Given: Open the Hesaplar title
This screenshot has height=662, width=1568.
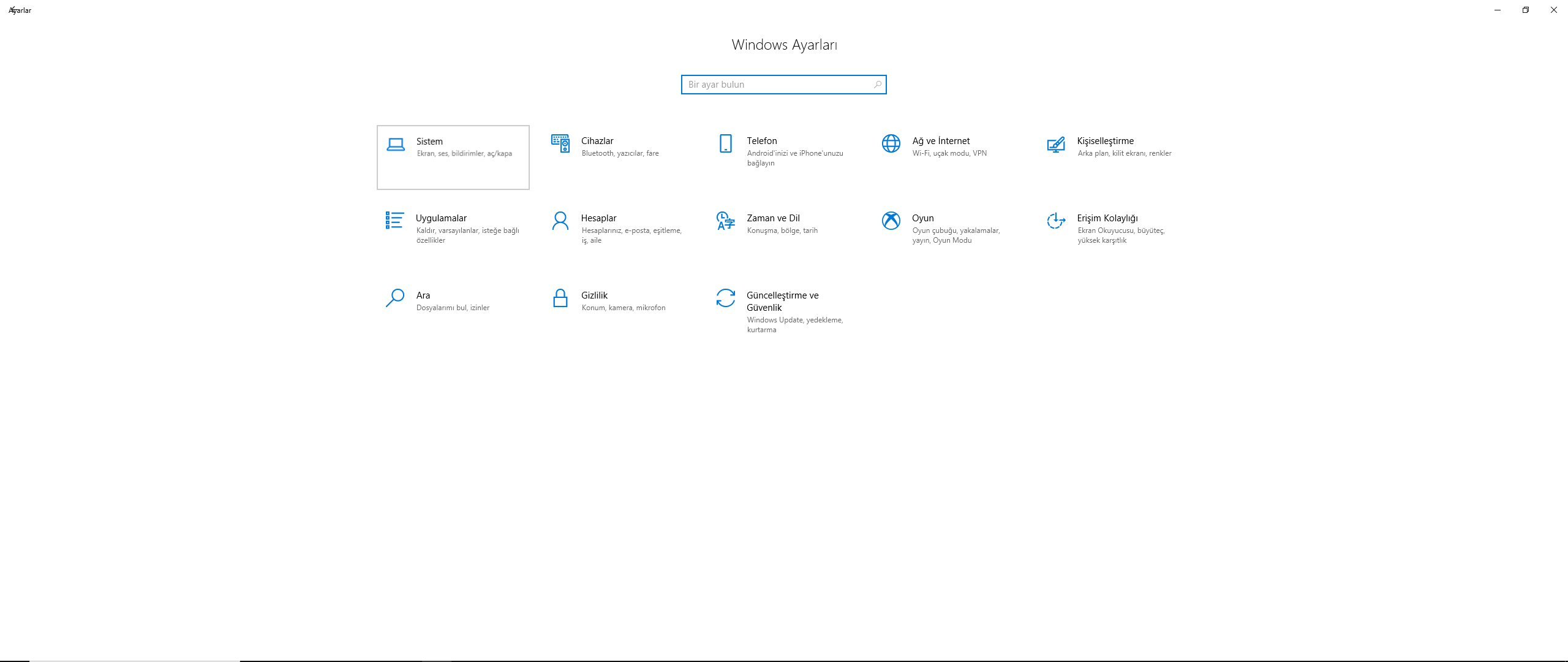Looking at the screenshot, I should pos(598,218).
